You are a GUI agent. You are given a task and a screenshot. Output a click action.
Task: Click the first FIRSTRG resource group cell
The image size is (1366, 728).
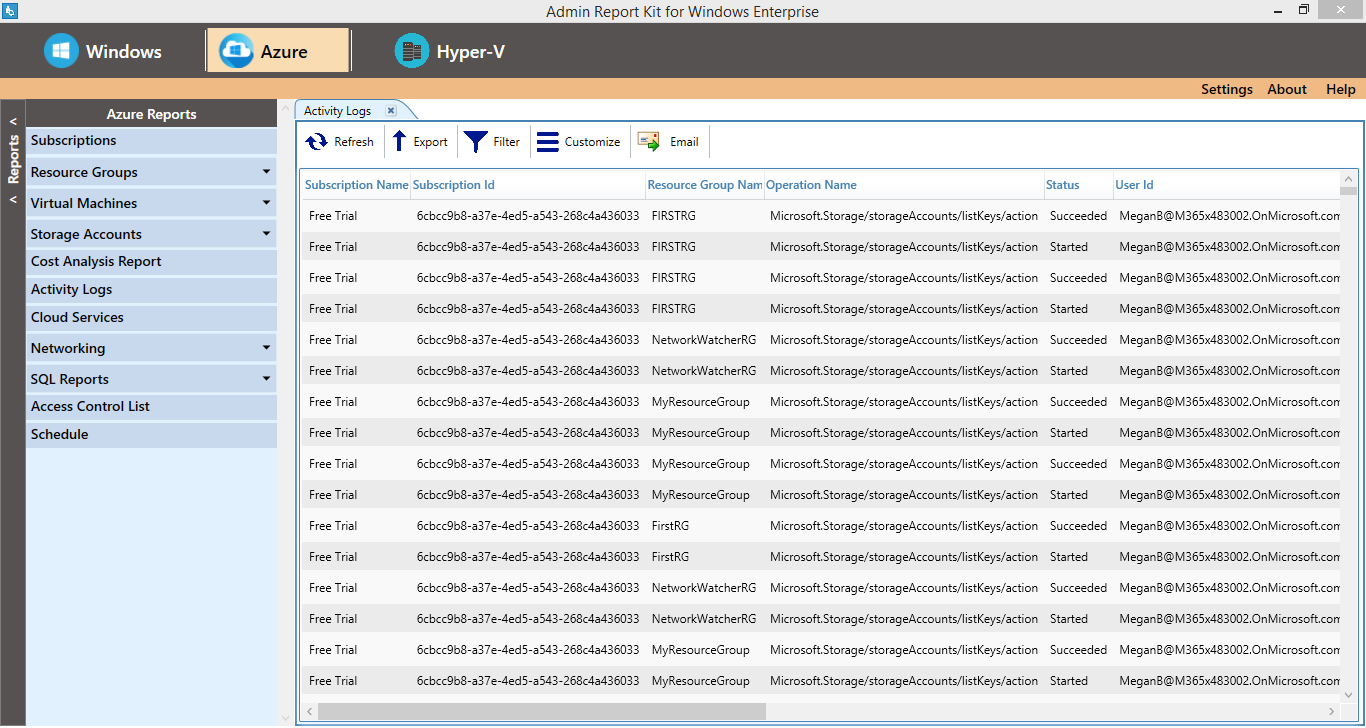pyautogui.click(x=673, y=216)
